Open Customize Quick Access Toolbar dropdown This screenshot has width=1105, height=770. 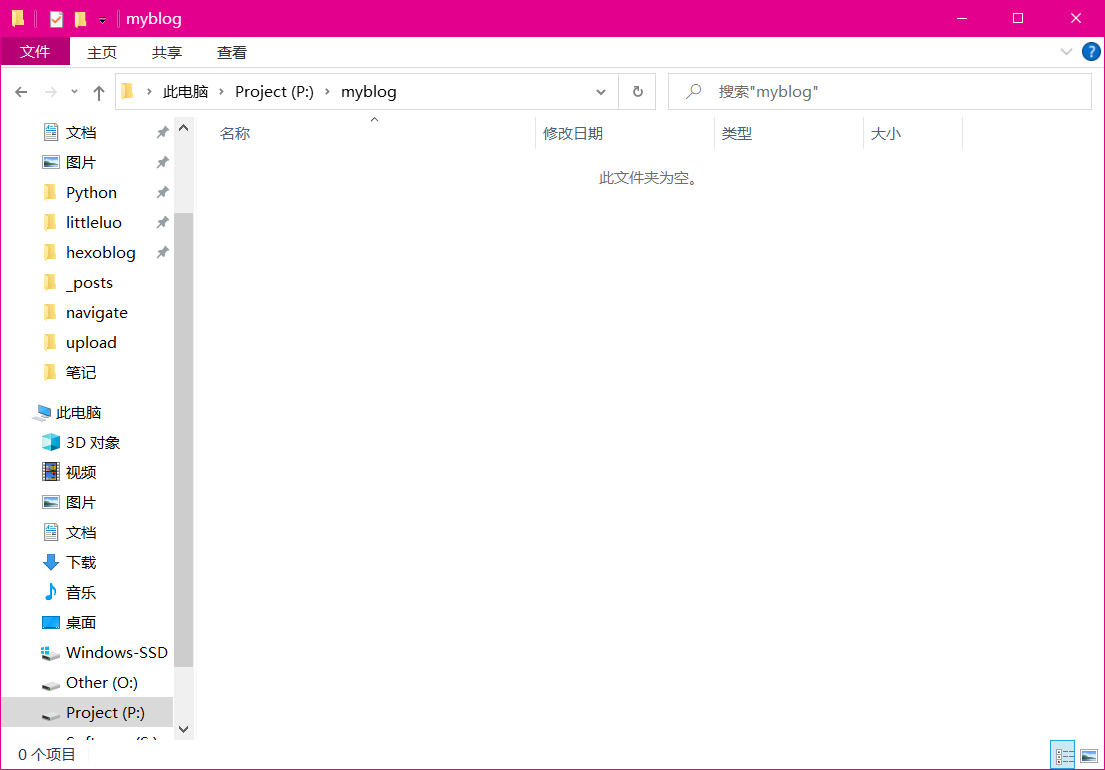click(102, 20)
